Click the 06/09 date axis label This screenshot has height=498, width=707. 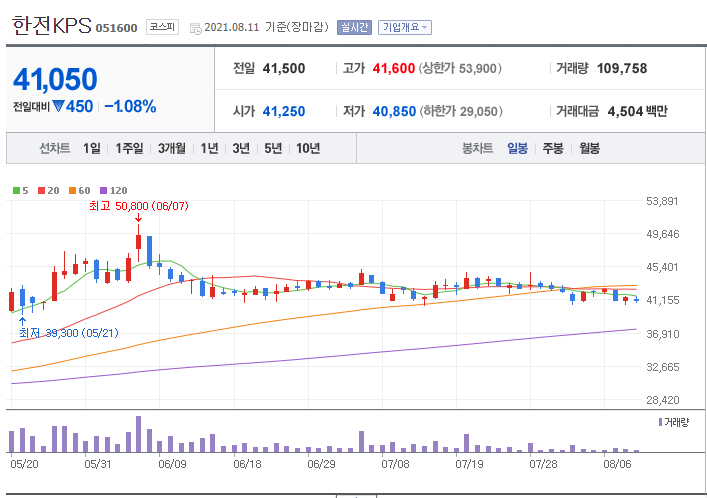pos(172,464)
